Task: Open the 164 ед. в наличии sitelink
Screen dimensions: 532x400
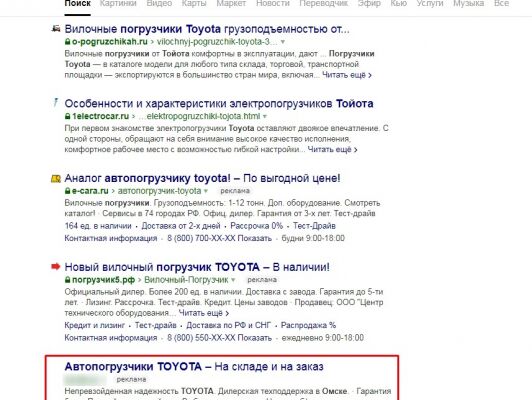Action: [x=98, y=226]
